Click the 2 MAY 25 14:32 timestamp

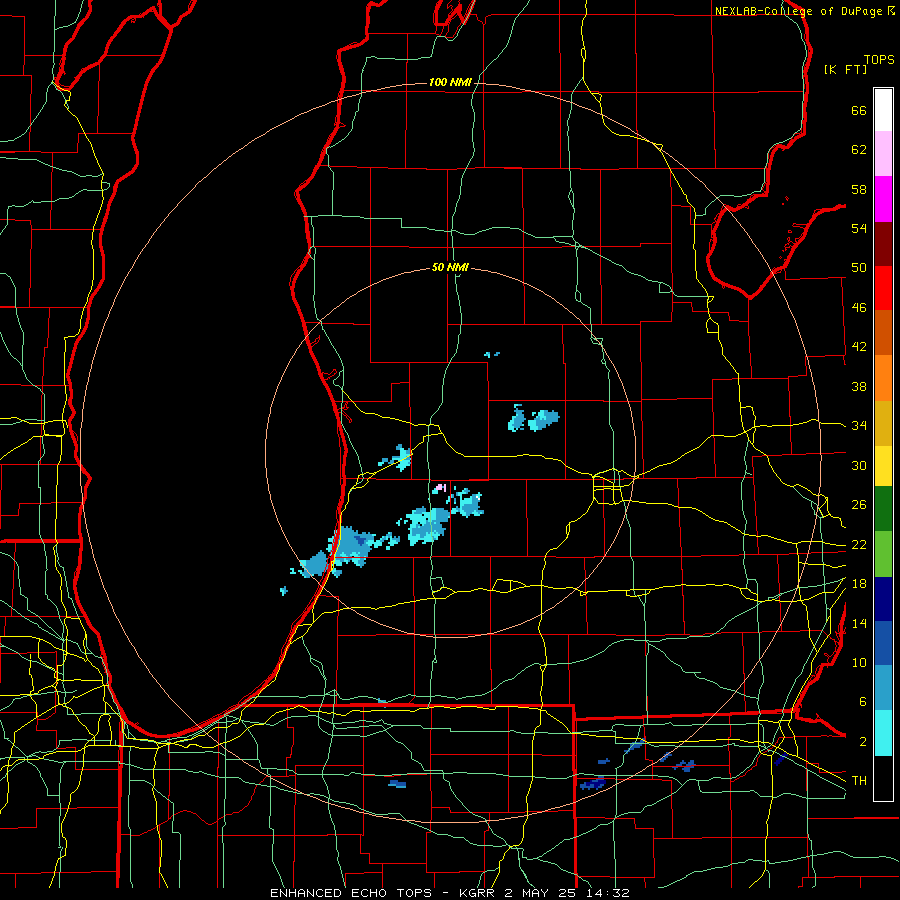point(567,893)
